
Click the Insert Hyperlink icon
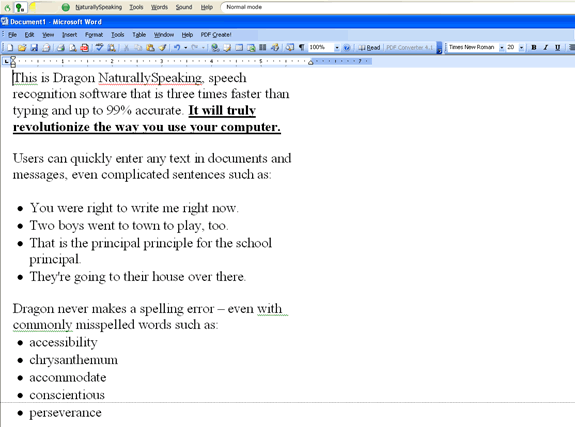(x=216, y=47)
